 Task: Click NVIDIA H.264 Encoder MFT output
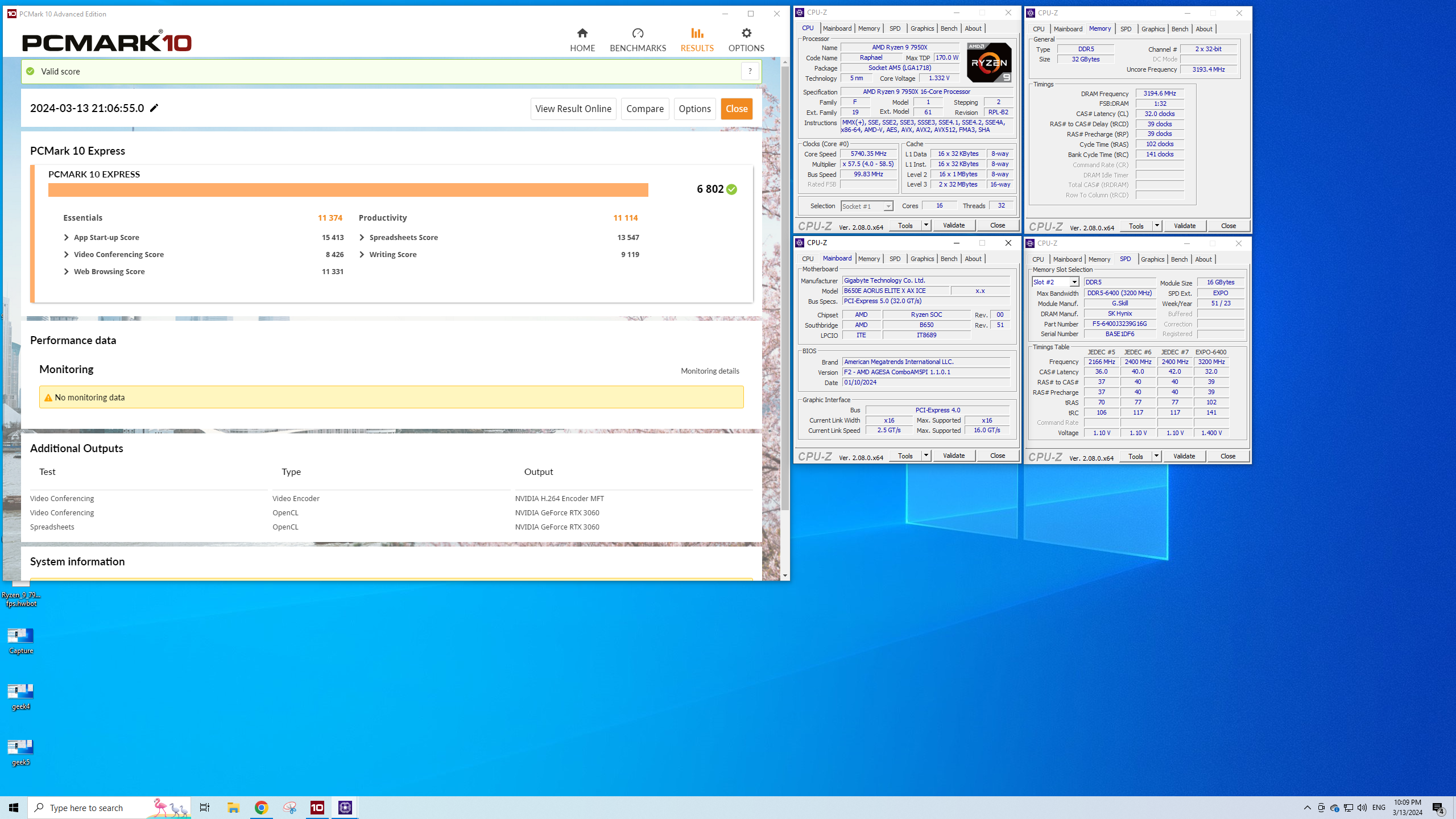560,499
